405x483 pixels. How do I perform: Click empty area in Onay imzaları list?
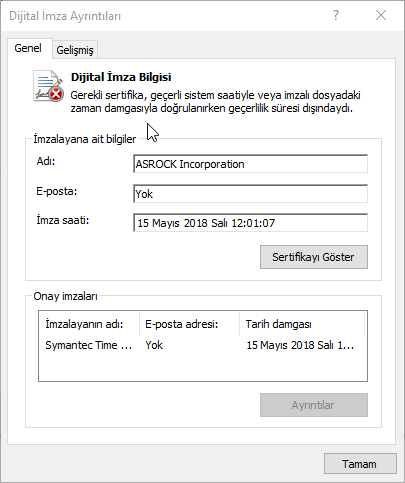203,367
